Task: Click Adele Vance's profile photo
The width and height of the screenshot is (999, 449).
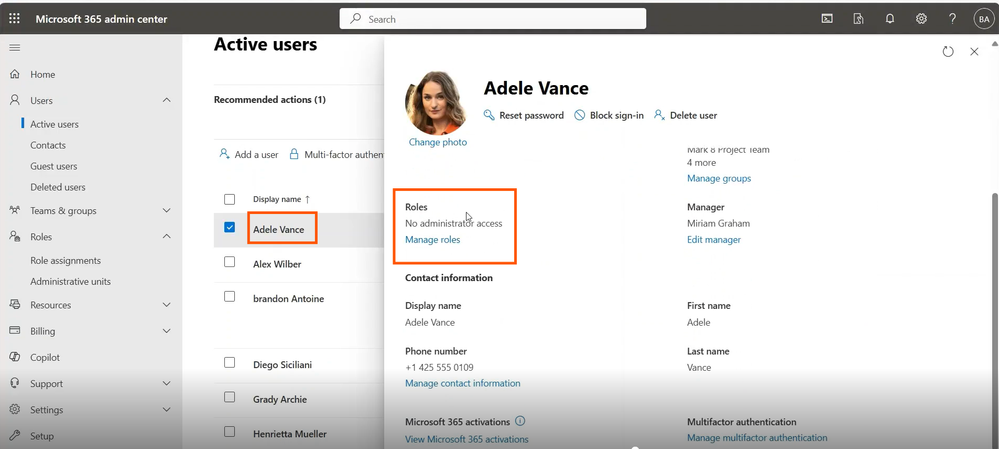Action: click(436, 103)
